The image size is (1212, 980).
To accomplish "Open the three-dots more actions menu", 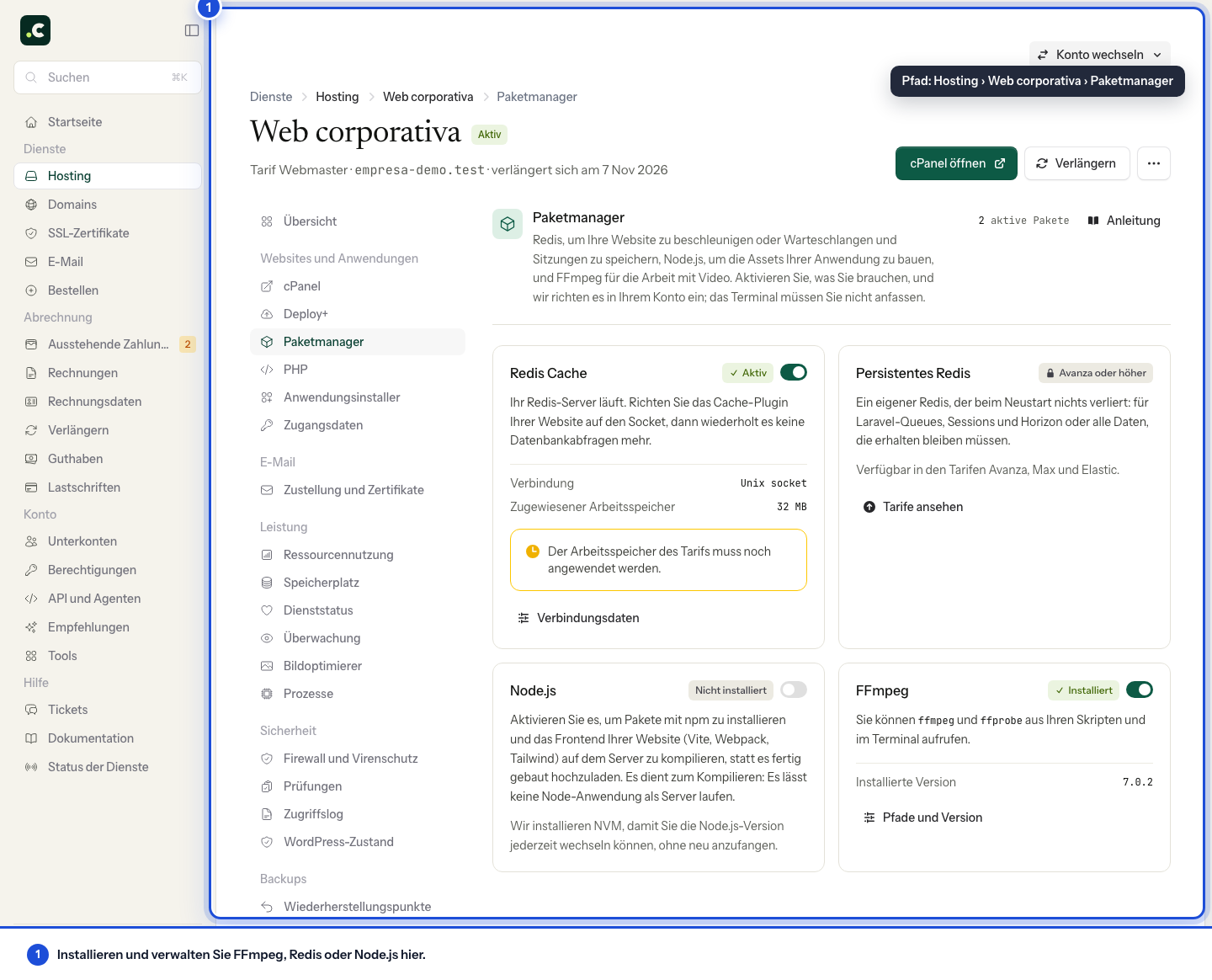I will (x=1154, y=163).
